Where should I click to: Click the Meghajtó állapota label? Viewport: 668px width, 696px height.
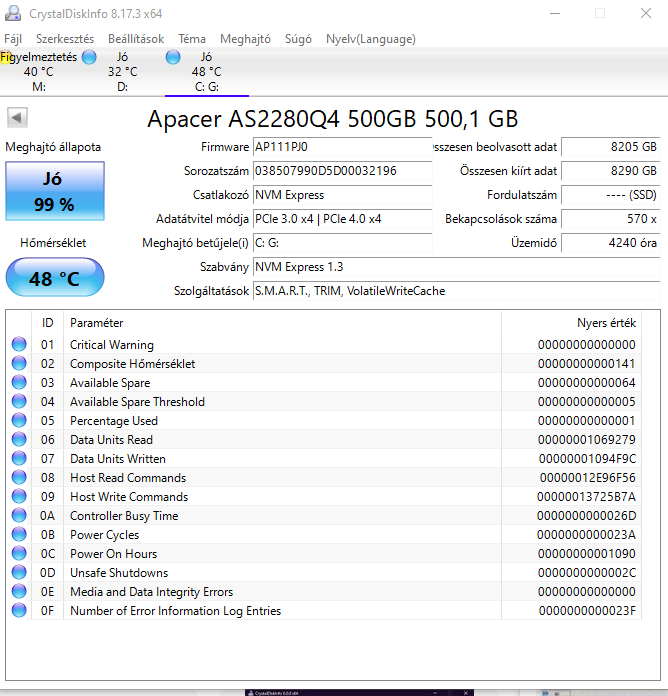(x=53, y=147)
